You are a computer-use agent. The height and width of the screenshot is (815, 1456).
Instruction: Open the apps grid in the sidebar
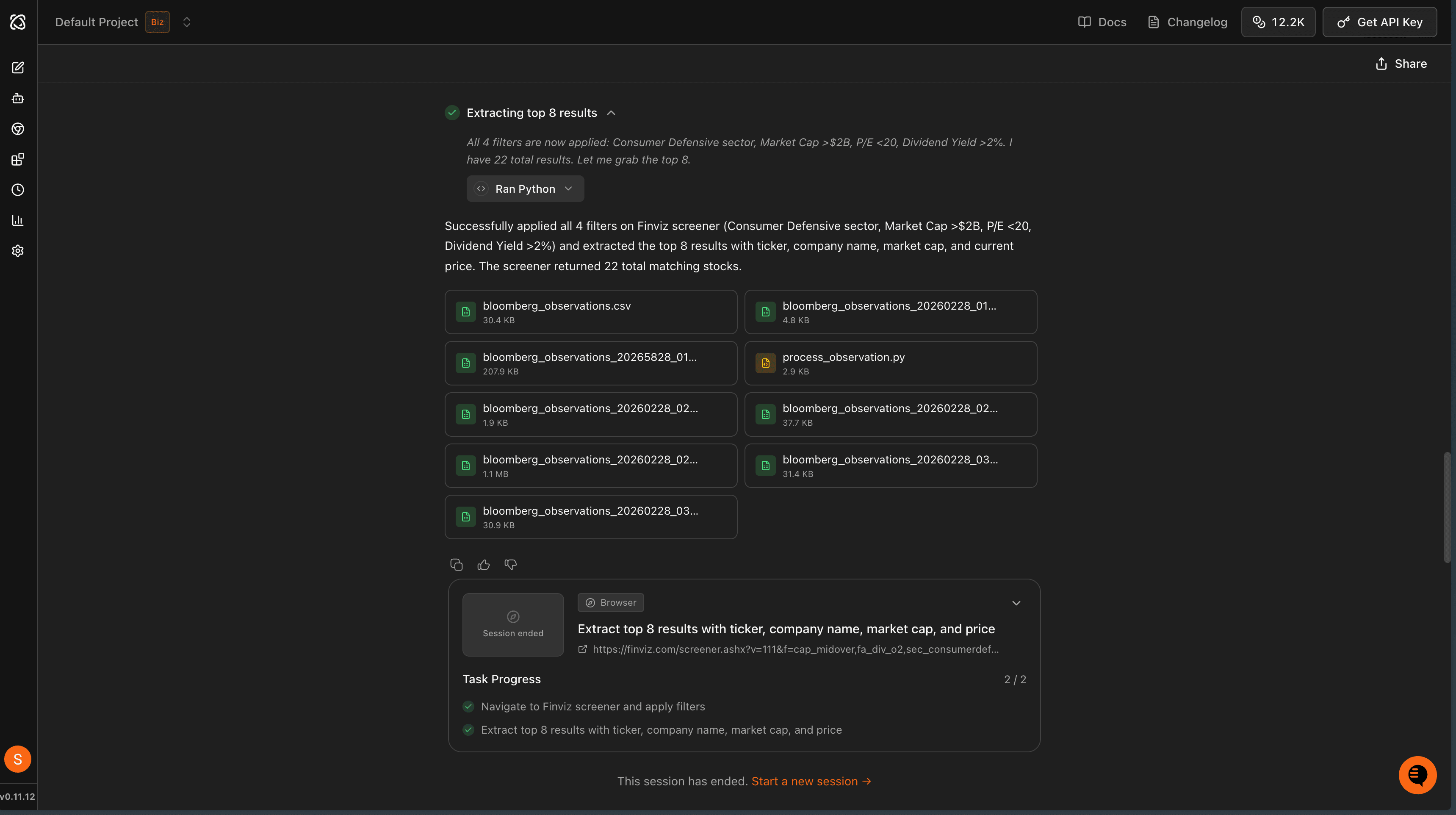click(x=18, y=159)
